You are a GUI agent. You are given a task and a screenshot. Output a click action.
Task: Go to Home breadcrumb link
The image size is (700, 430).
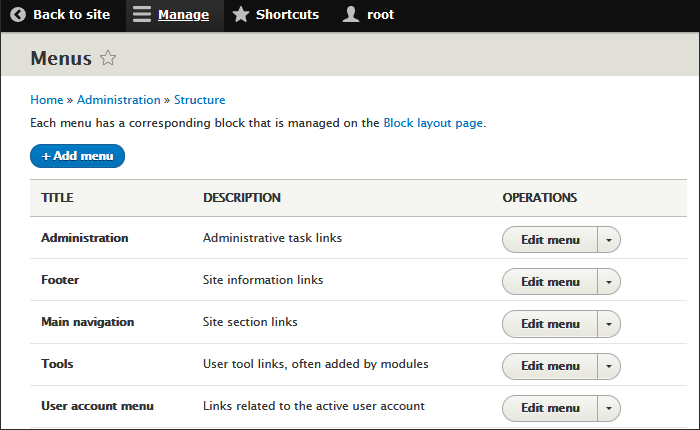click(46, 100)
